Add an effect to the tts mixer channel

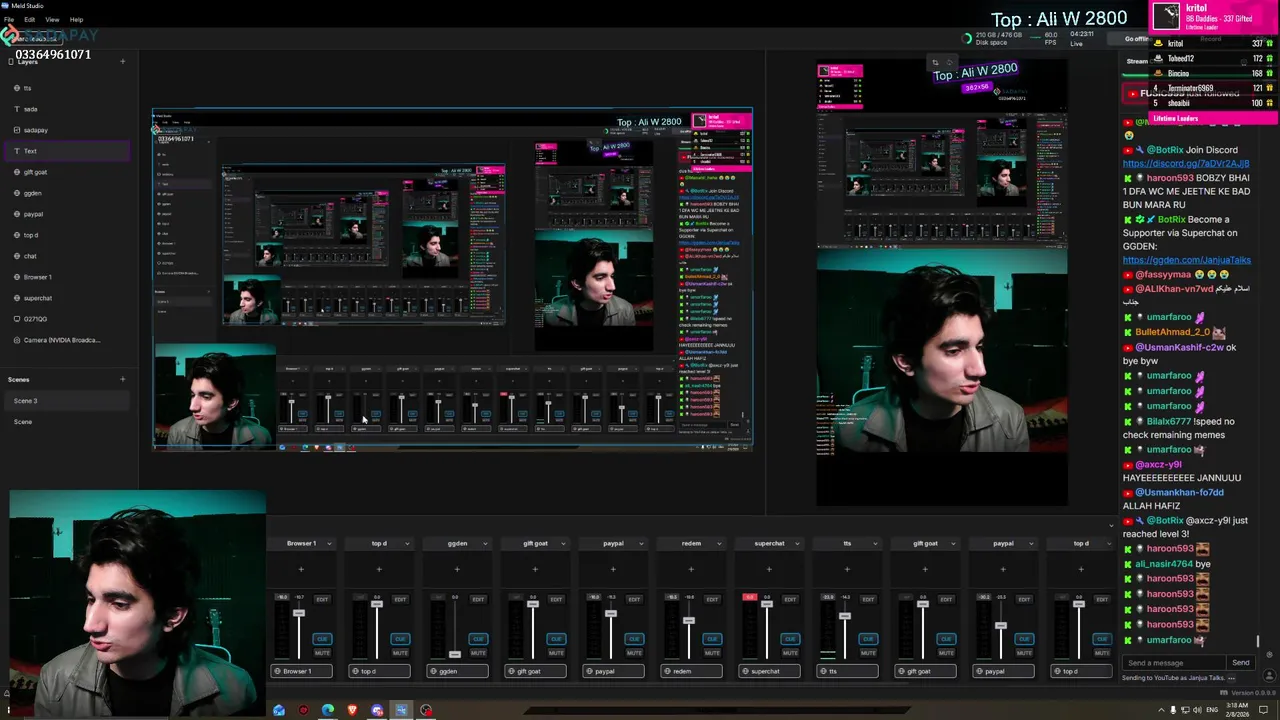pos(847,569)
